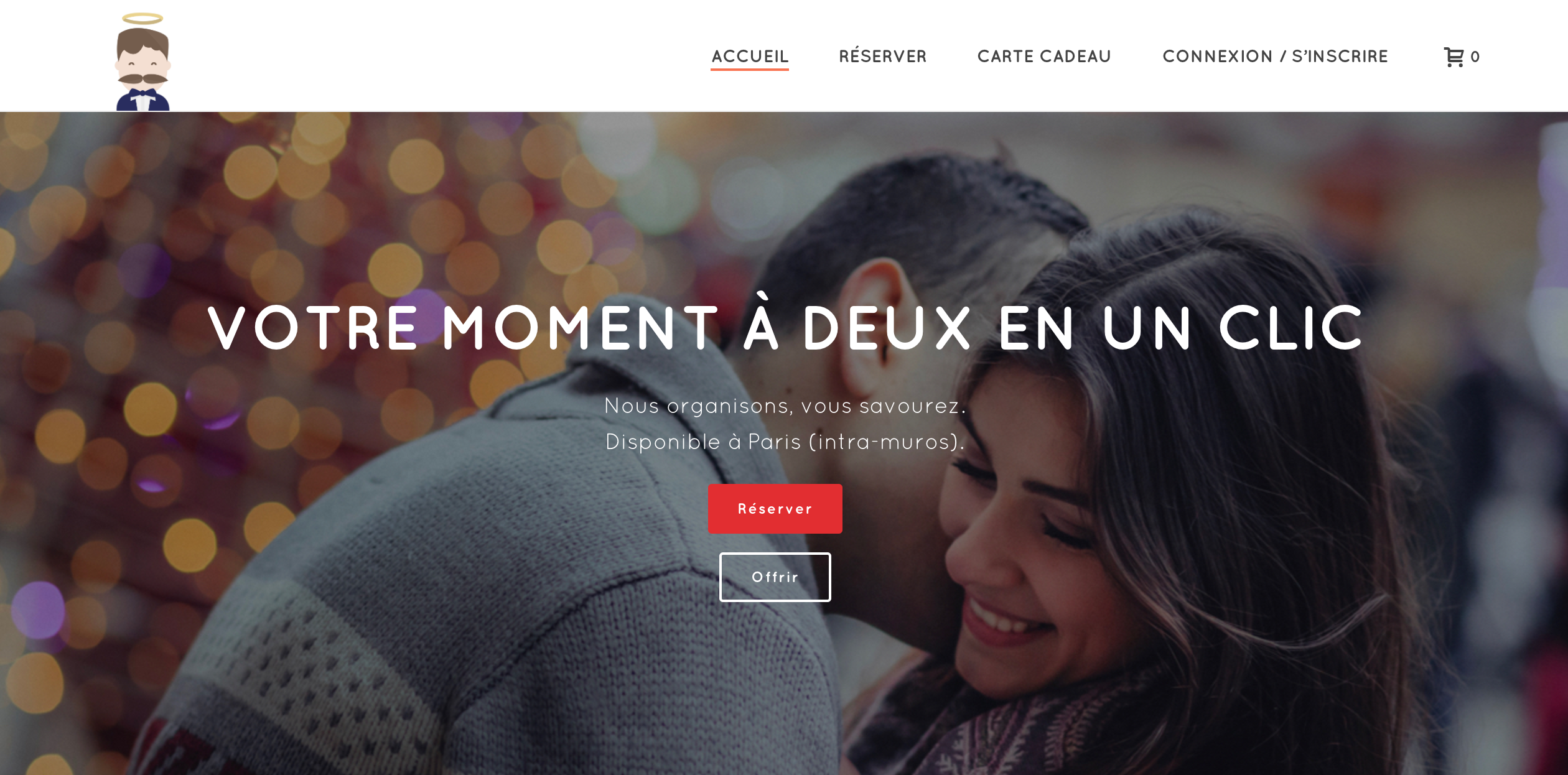Click the mascot's bow tie
Viewport: 1568px width, 775px height.
click(142, 93)
